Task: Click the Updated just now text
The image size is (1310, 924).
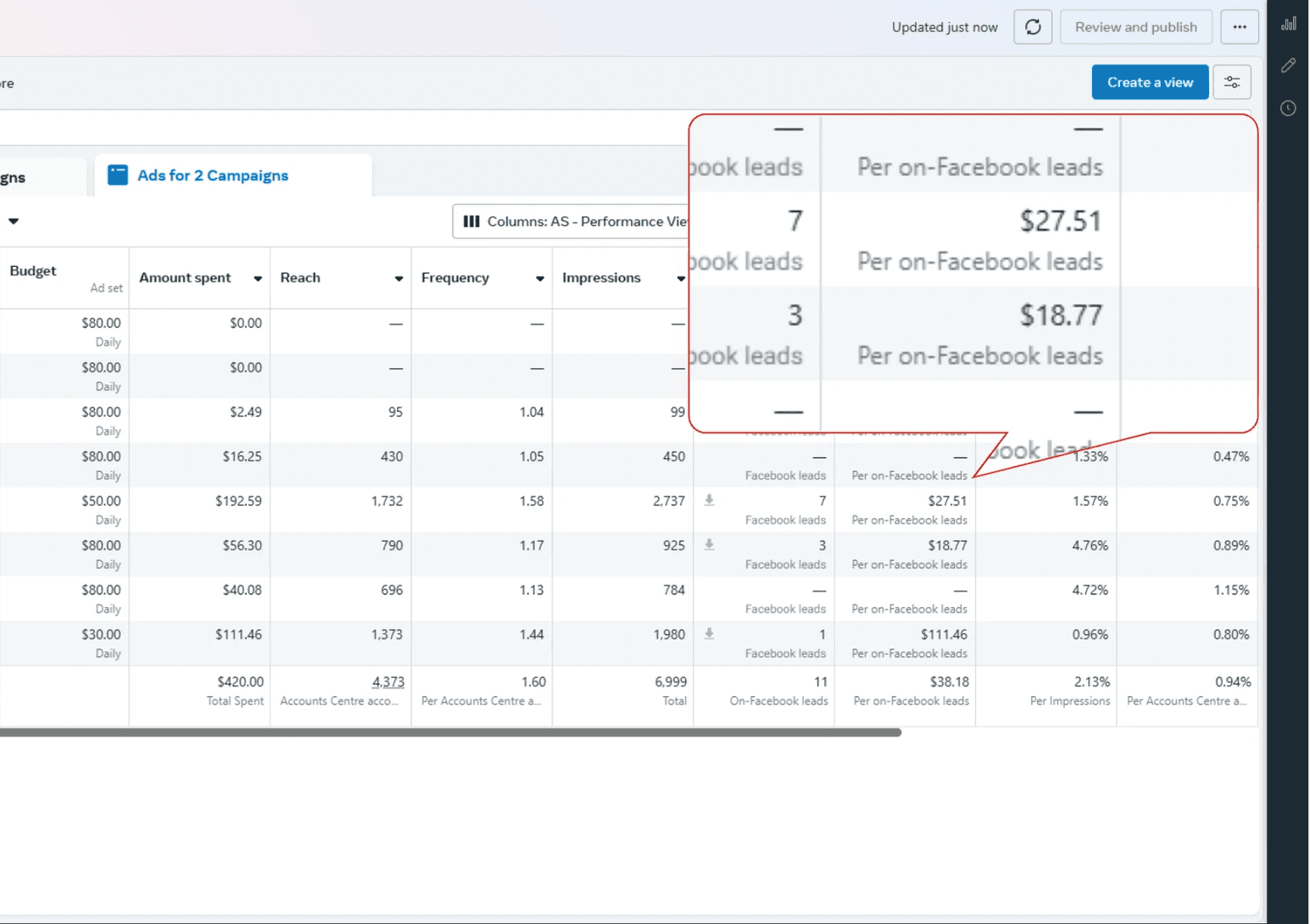Action: click(945, 27)
